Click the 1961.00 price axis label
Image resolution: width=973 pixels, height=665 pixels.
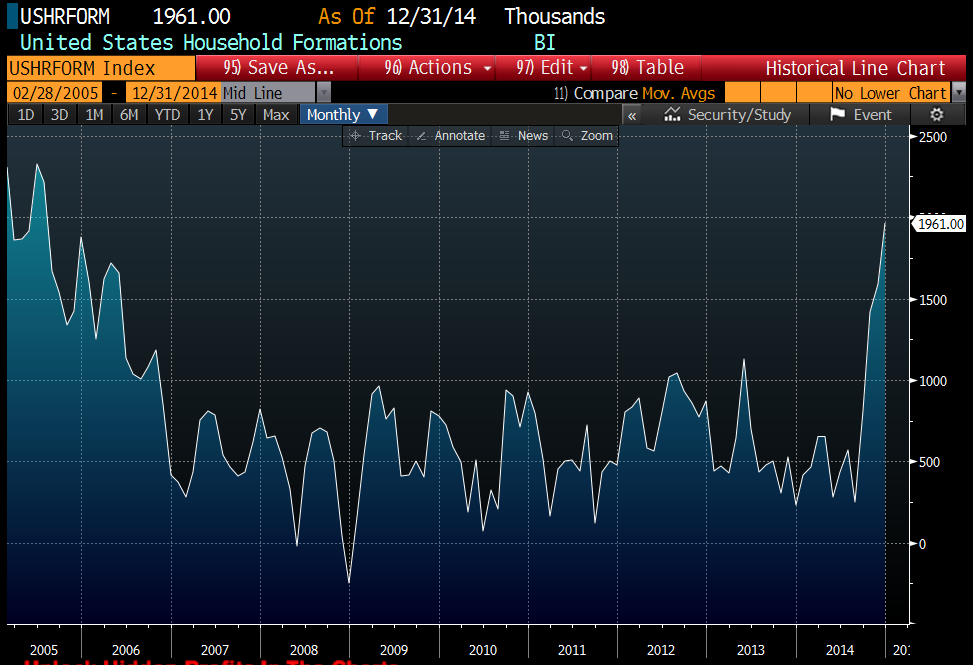coord(939,224)
